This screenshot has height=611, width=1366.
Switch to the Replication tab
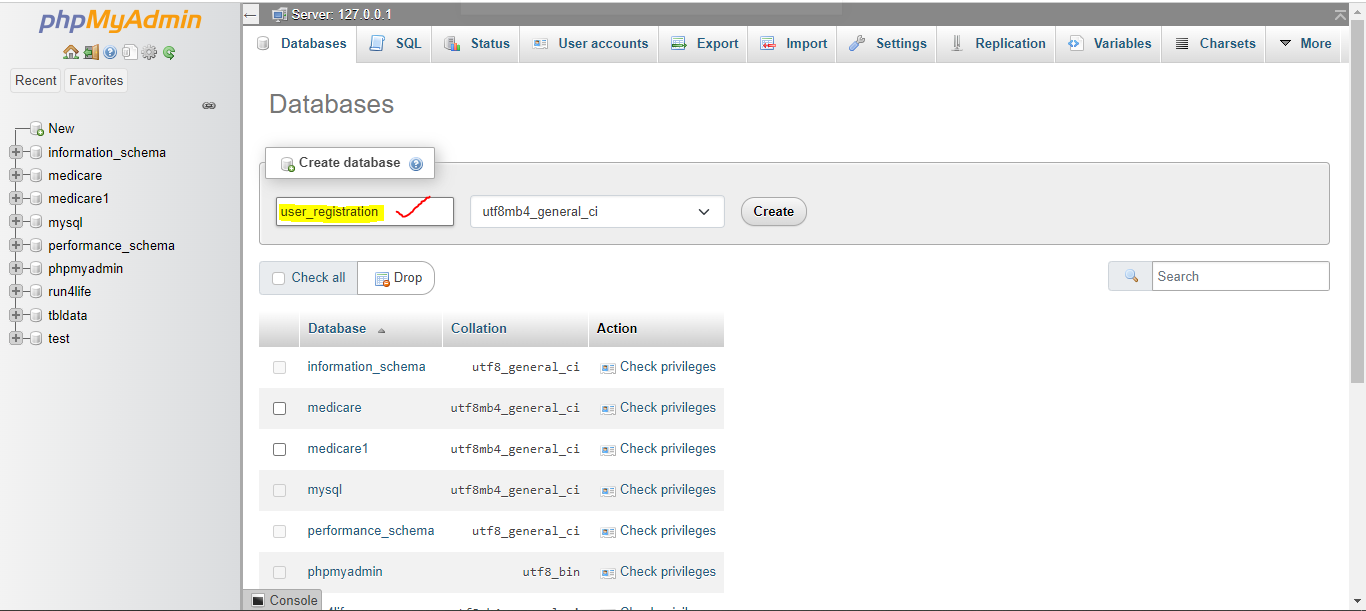pyautogui.click(x=996, y=43)
